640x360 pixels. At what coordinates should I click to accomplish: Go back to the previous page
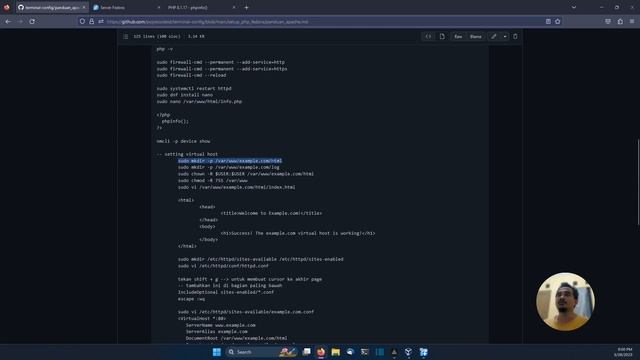click(8, 21)
